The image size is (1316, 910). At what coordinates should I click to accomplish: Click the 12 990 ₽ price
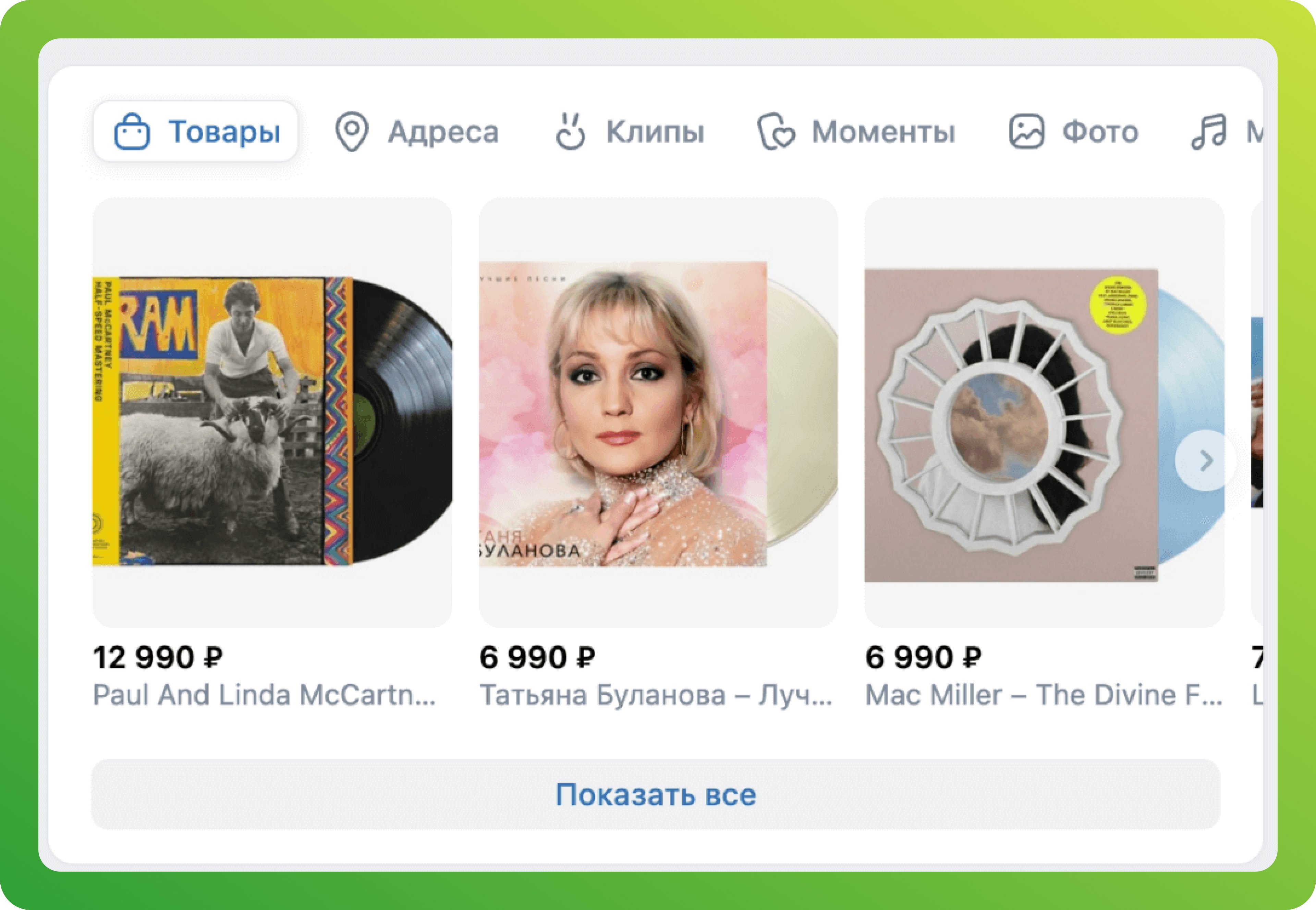158,657
